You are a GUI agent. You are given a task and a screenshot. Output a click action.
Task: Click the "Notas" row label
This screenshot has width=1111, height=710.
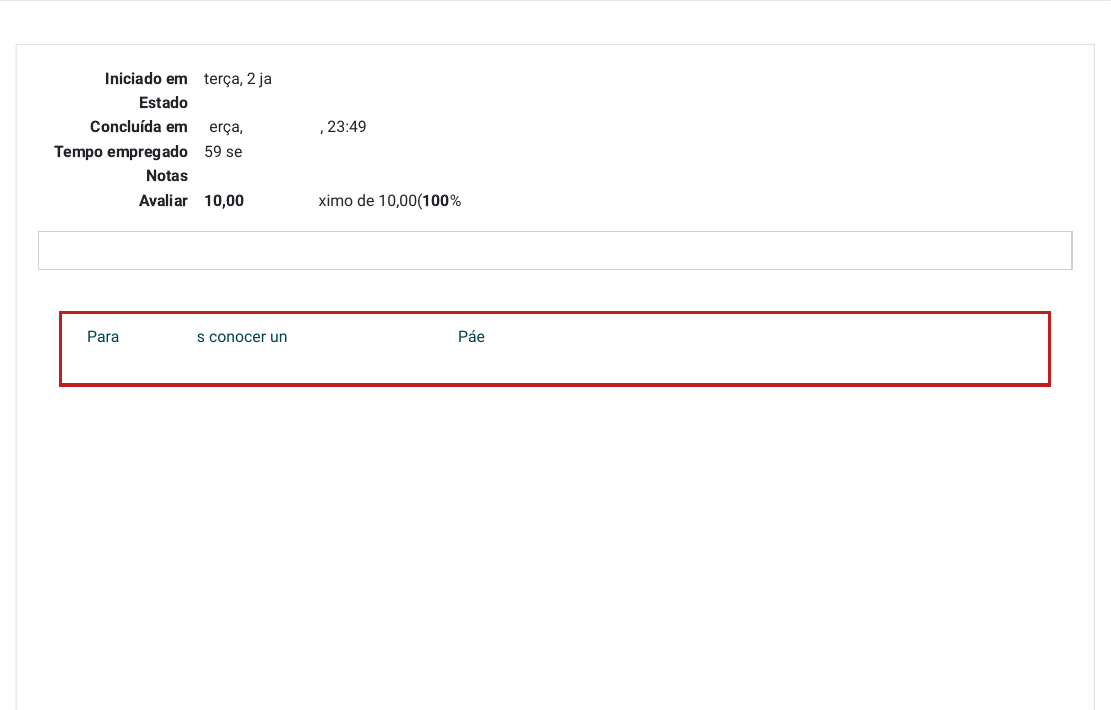click(x=167, y=176)
